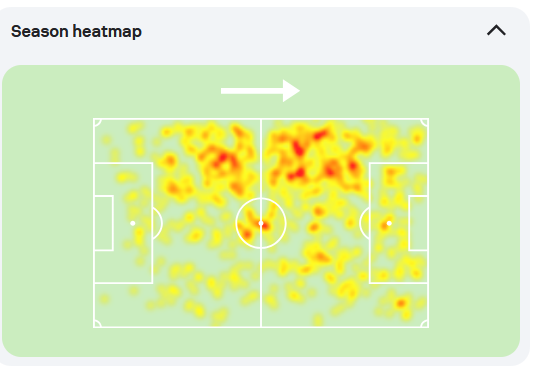Click the center spot of the pitch
534x376 pixels.
point(261,223)
